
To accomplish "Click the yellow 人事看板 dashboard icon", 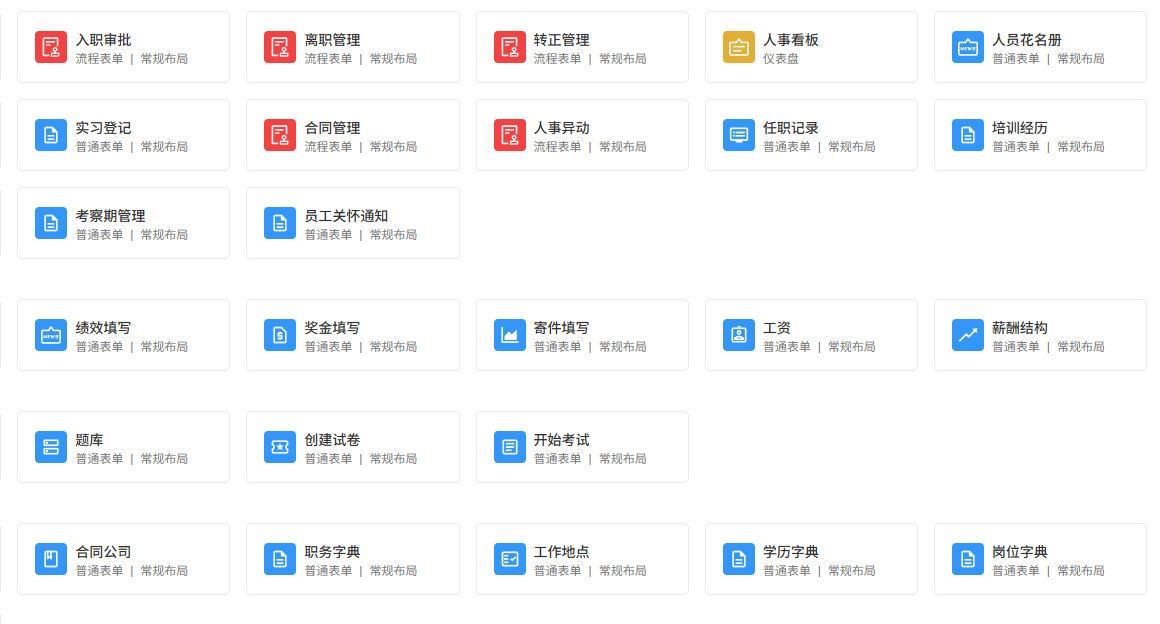I will coord(739,47).
